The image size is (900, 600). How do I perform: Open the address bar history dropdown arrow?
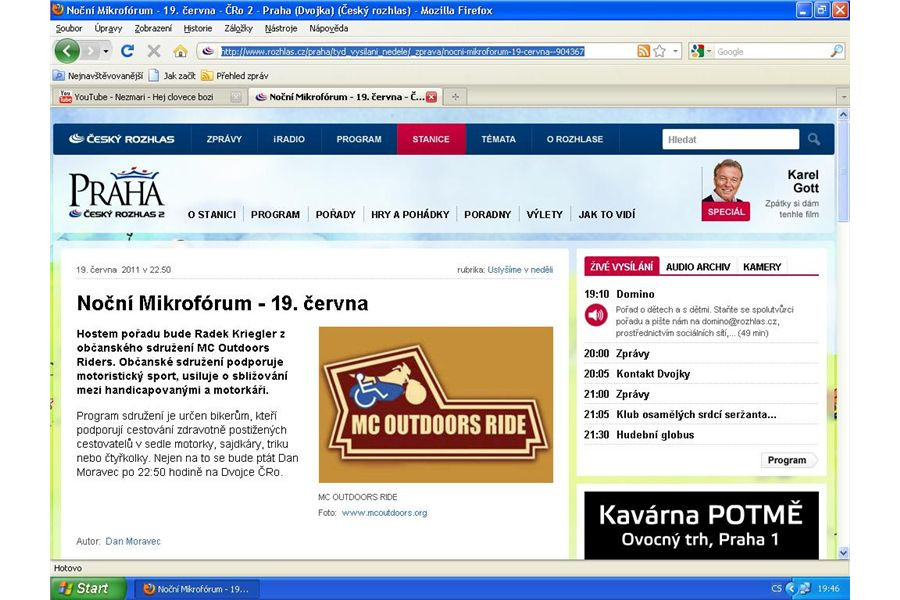[x=676, y=51]
